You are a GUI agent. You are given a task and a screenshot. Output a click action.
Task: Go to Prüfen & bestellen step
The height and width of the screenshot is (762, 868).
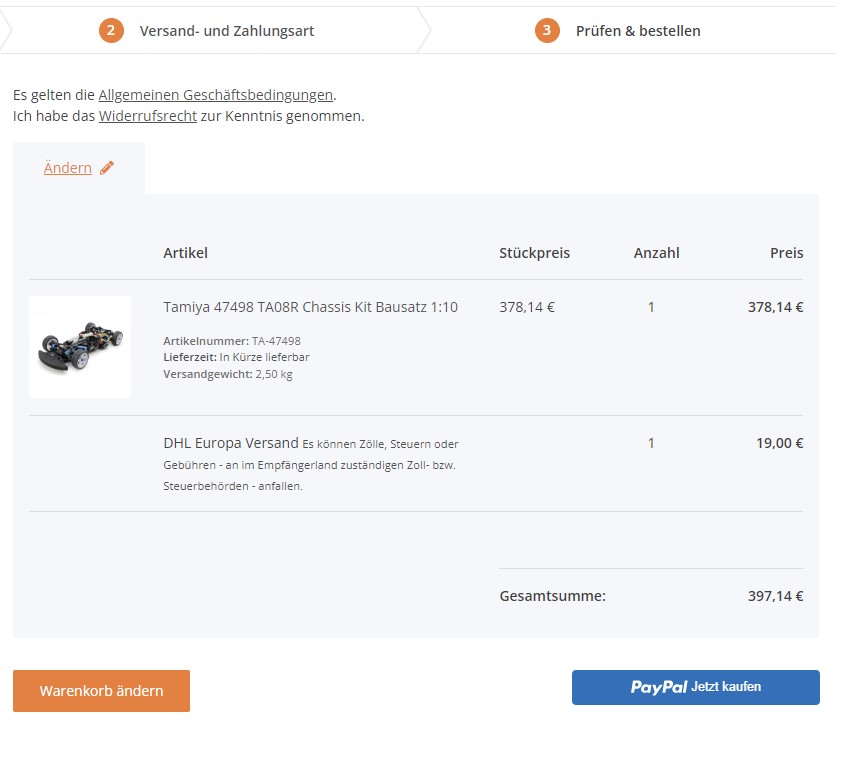pos(638,31)
